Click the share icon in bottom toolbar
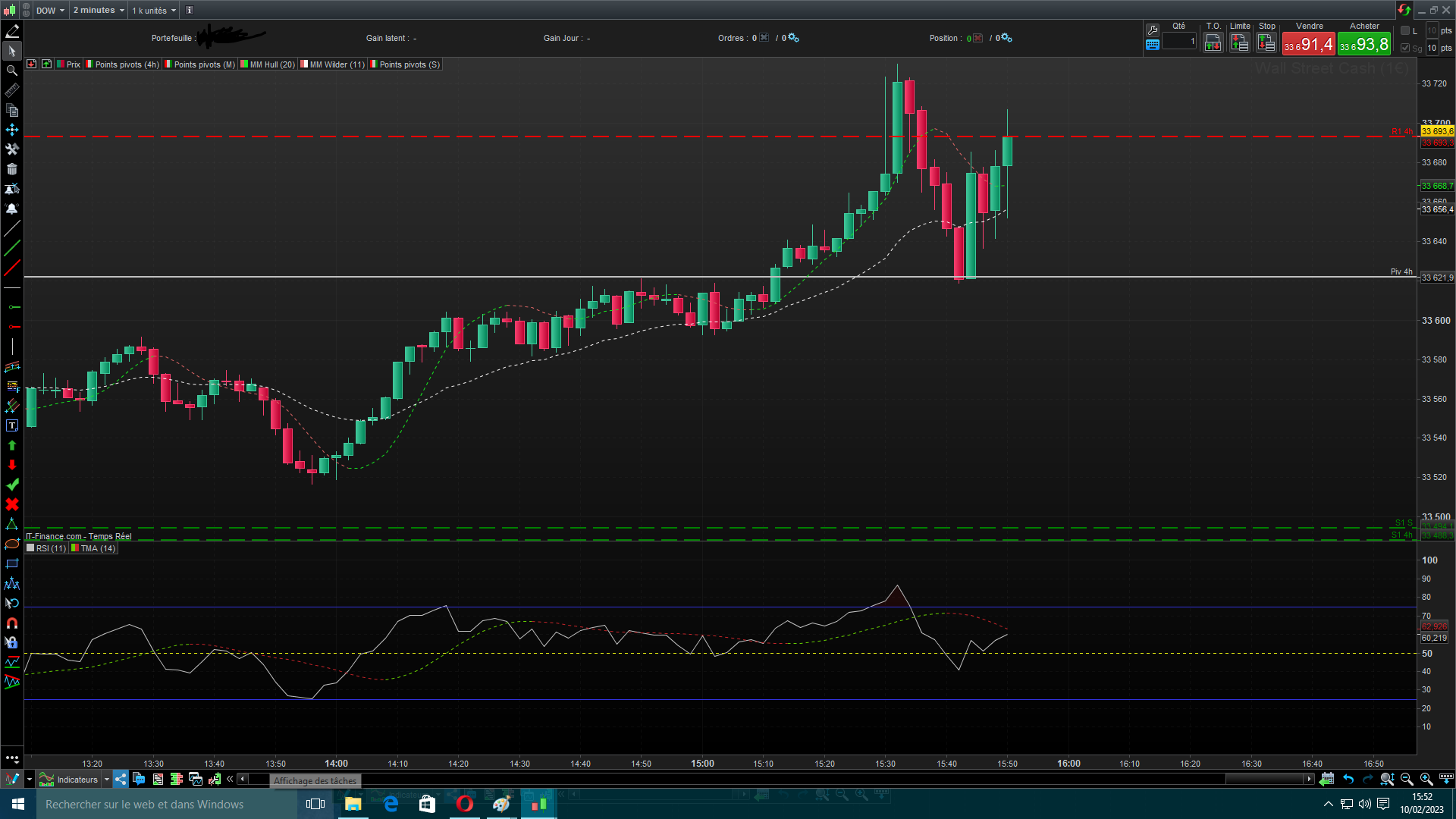This screenshot has width=1456, height=819. click(x=121, y=779)
